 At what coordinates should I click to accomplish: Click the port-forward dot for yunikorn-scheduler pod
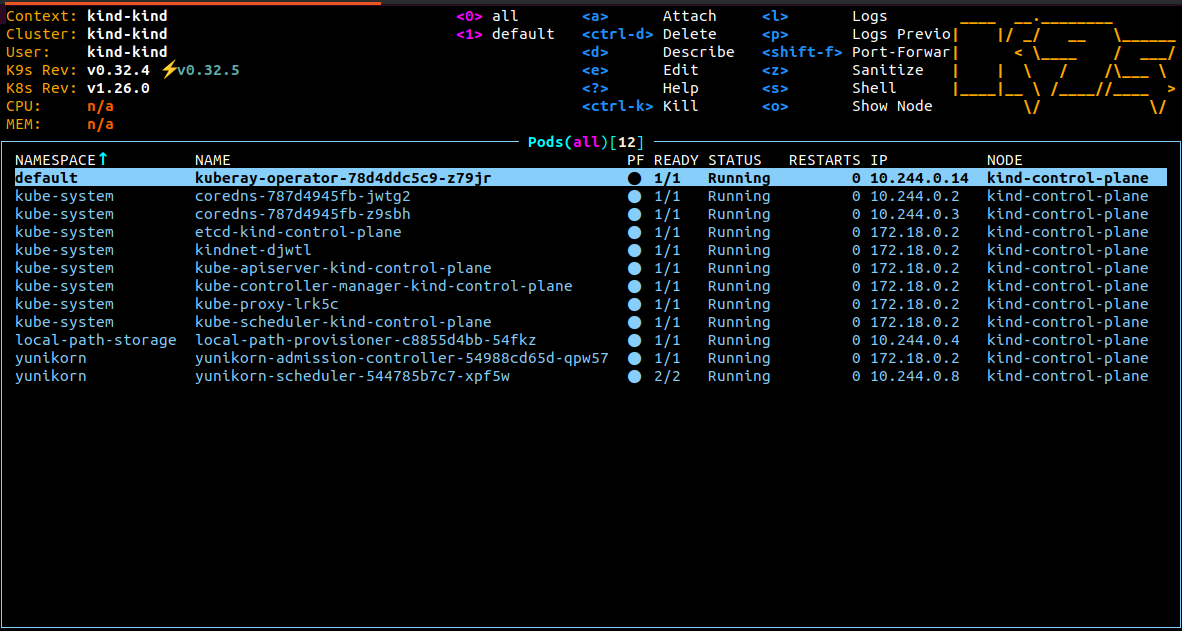pyautogui.click(x=634, y=376)
